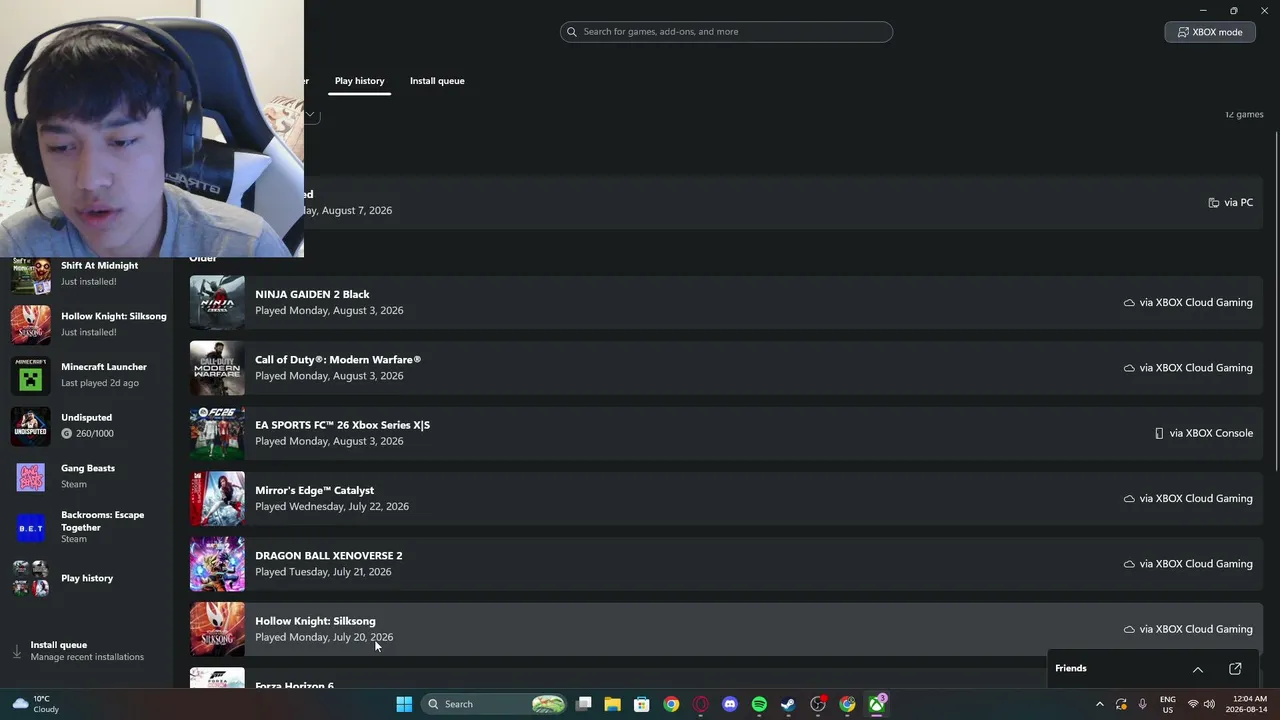The width and height of the screenshot is (1280, 720).
Task: Open the filter dropdown chevron below tabs
Action: click(x=311, y=115)
